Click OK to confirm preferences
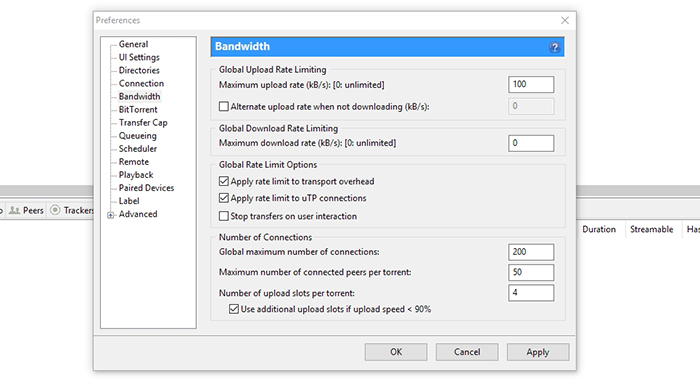This screenshot has width=700, height=384. pos(396,352)
